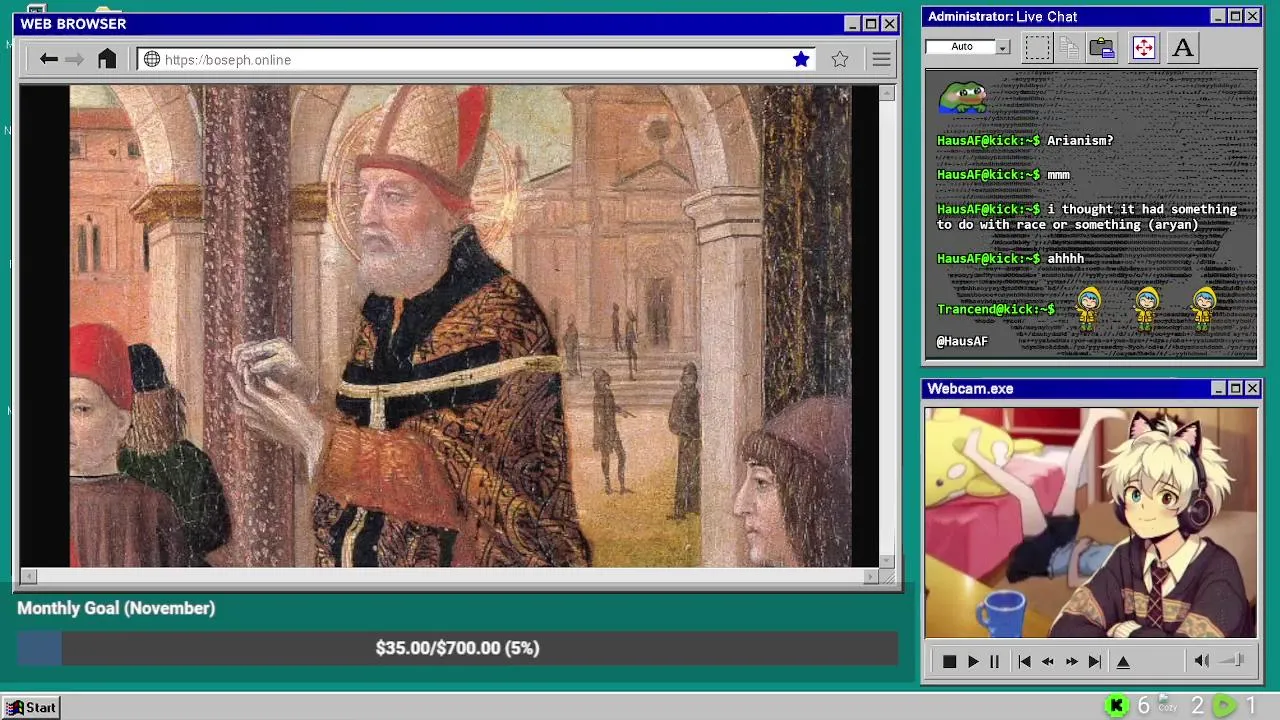Screen dimensions: 1280x720
Task: Click the address bar showing boseph.online
Action: (x=476, y=59)
